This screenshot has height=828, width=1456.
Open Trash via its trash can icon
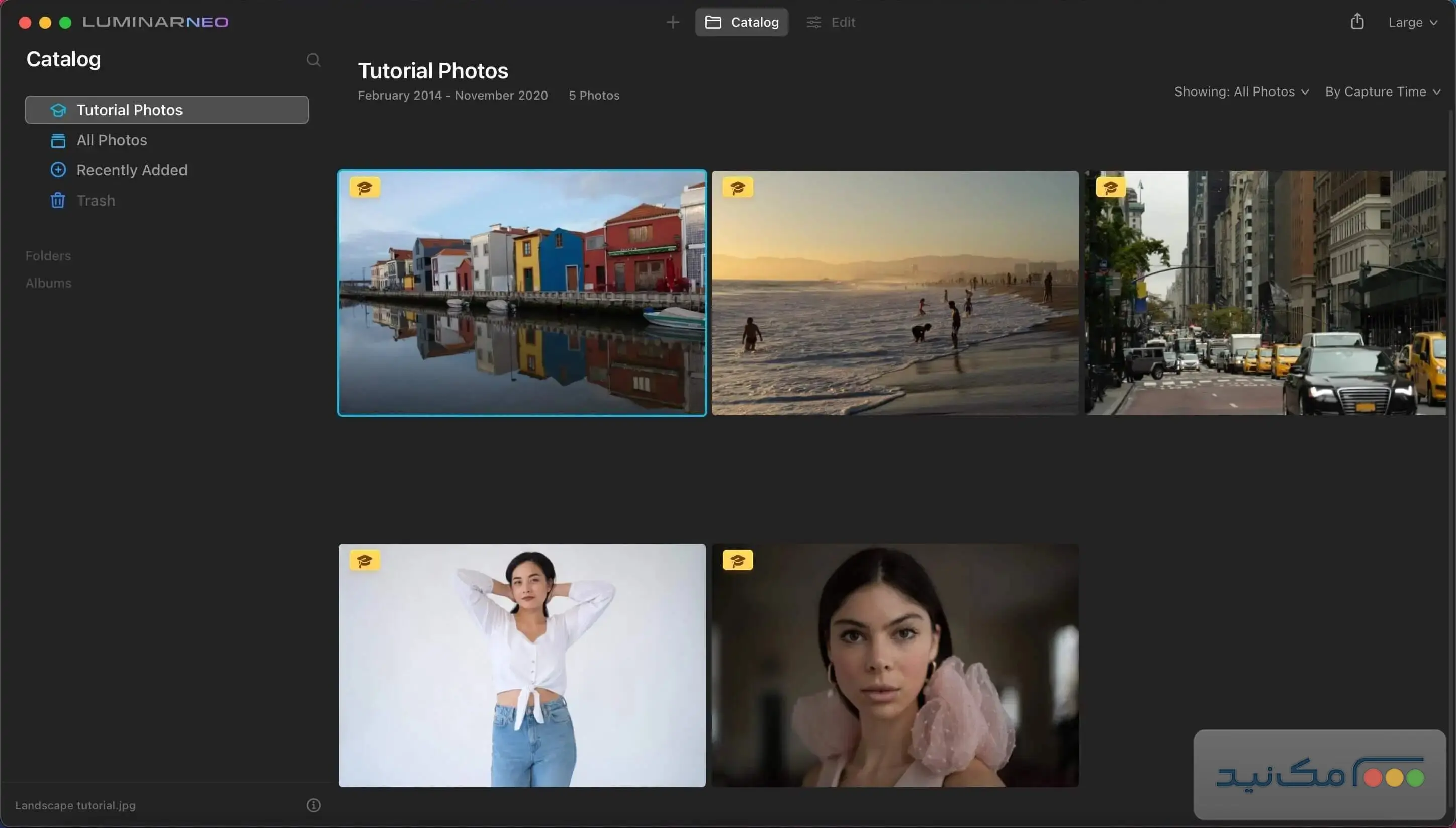tap(58, 200)
